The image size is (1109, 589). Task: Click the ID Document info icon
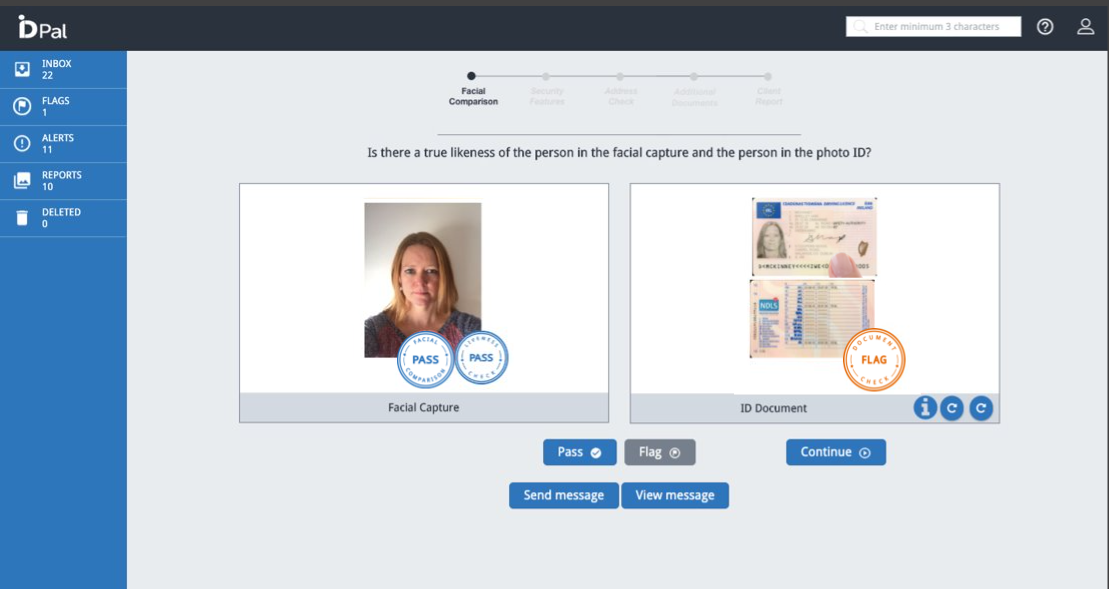(x=925, y=407)
